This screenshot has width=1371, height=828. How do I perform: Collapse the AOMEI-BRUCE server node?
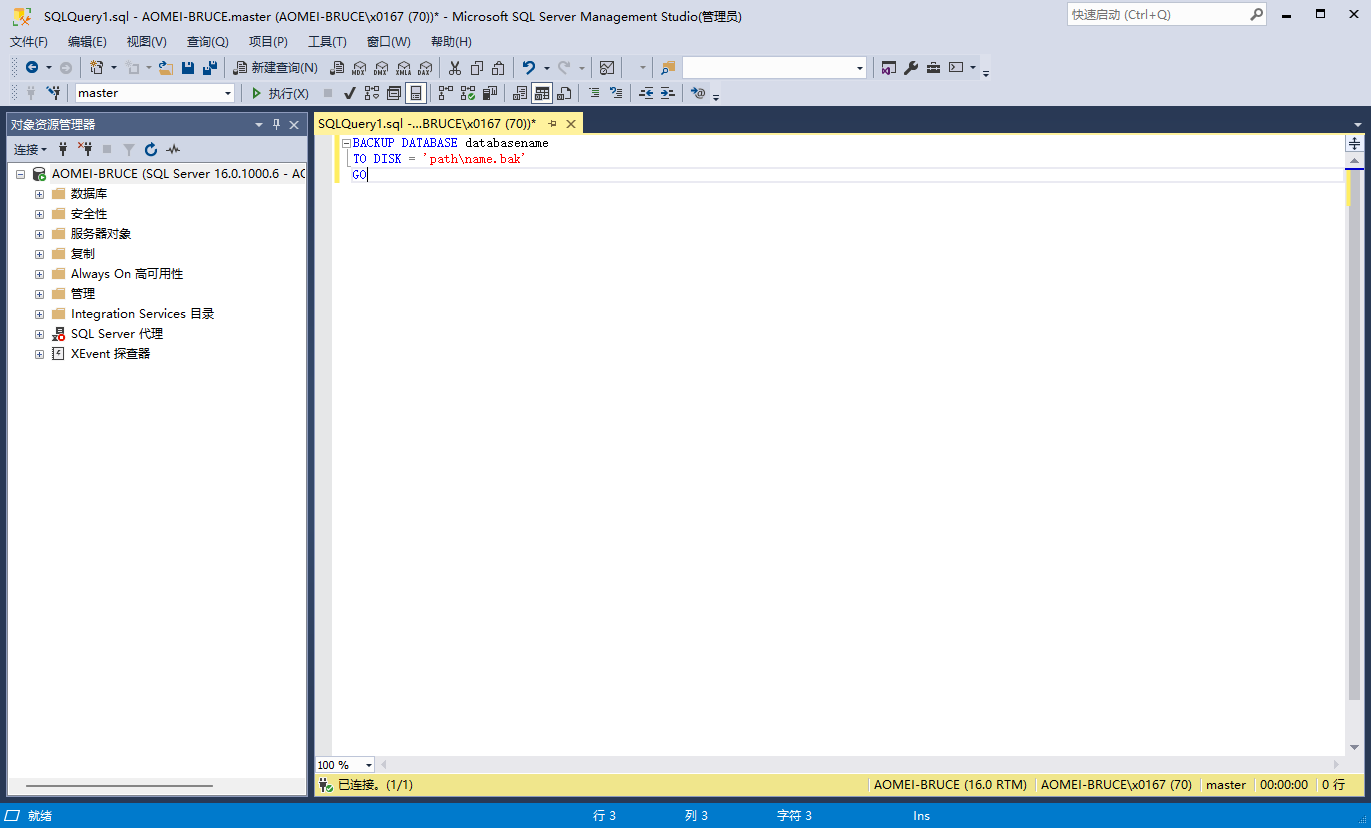pyautogui.click(x=19, y=174)
